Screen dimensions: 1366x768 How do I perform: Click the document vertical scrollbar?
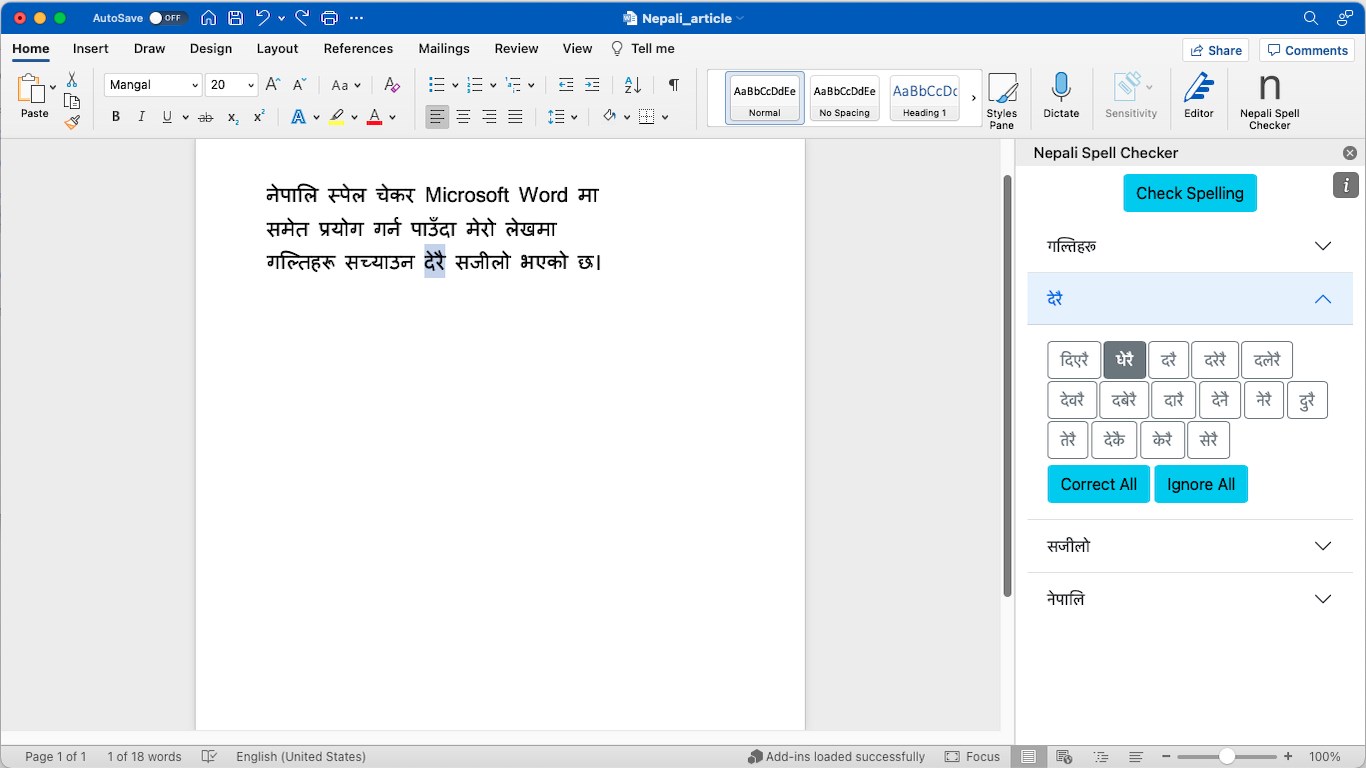tap(1008, 386)
